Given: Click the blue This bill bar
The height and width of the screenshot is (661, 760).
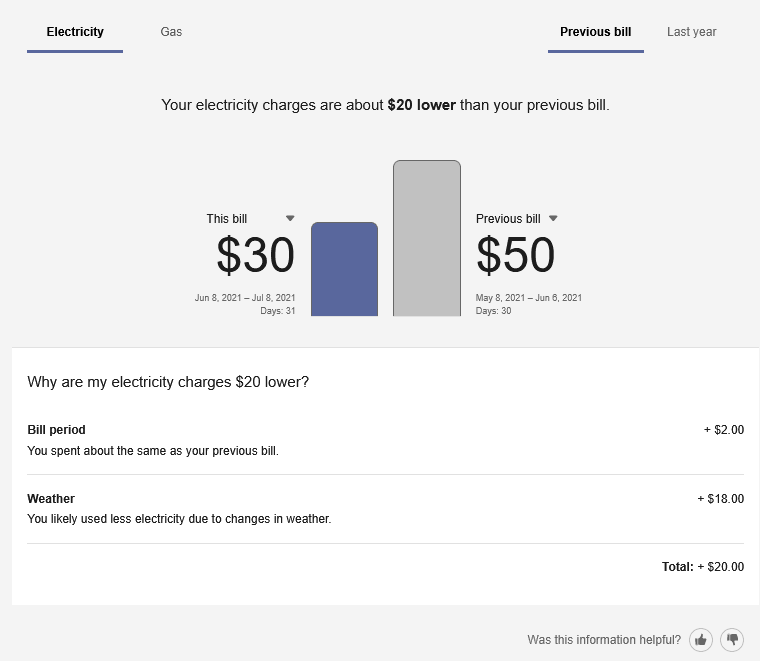Looking at the screenshot, I should click(x=344, y=270).
